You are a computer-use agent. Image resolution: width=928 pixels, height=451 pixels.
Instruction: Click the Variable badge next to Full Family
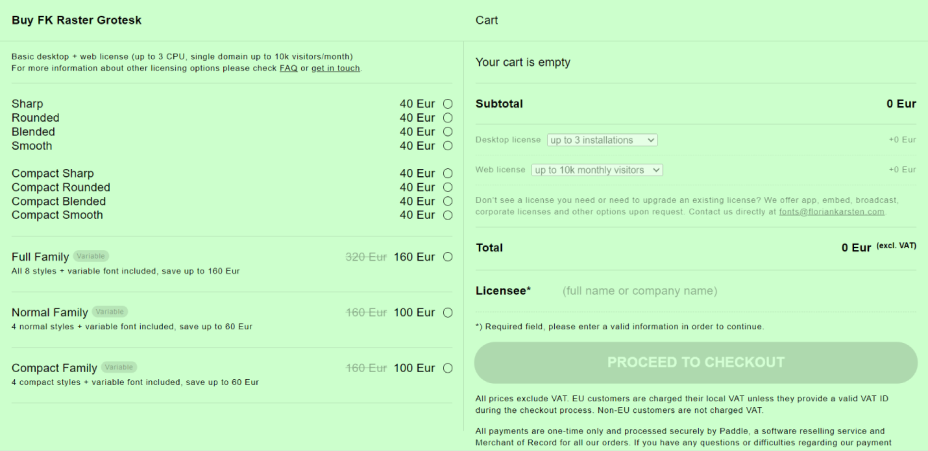coord(91,256)
